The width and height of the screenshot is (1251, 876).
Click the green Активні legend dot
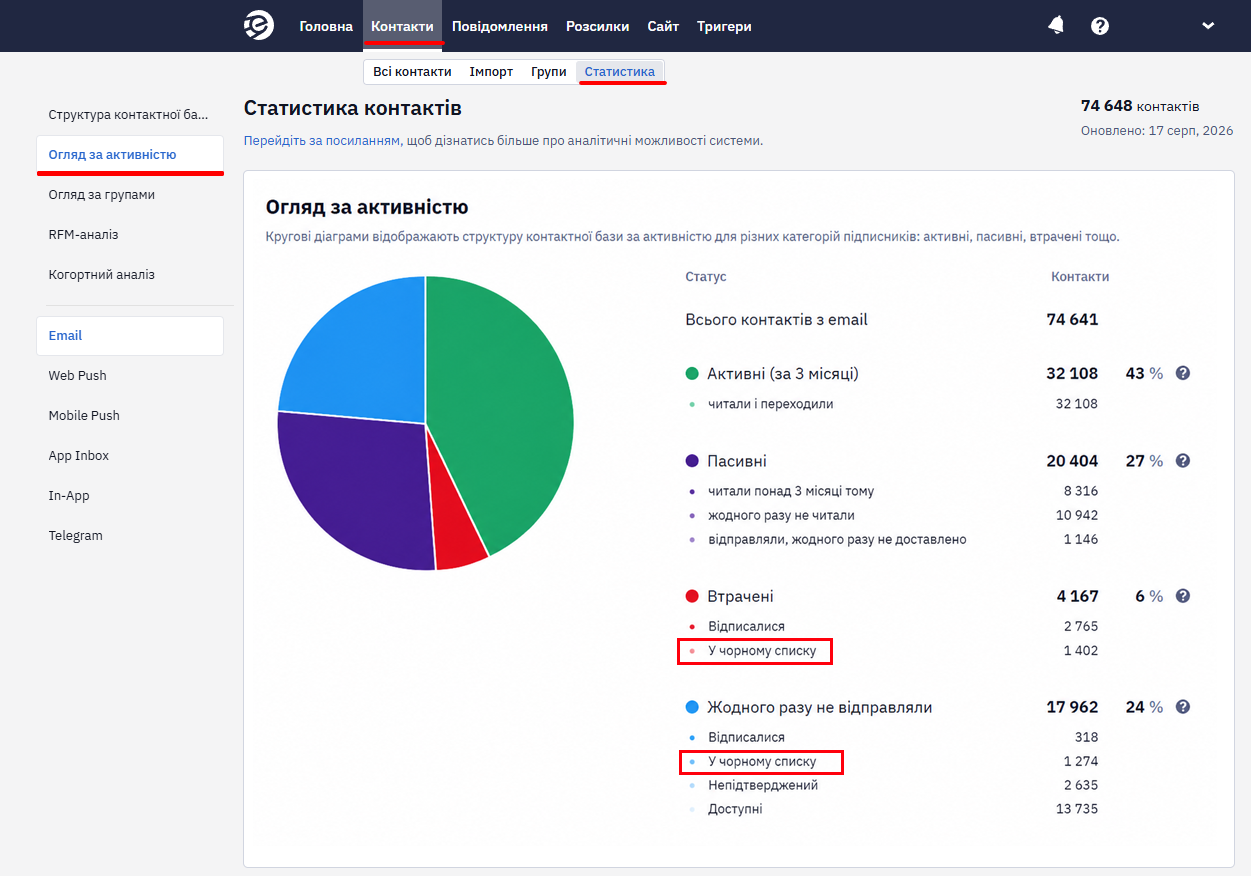click(x=692, y=374)
